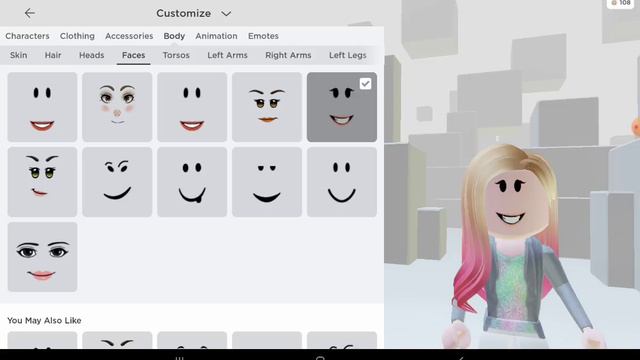Switch to the Body tab
Viewport: 640px width, 360px height.
tap(174, 36)
